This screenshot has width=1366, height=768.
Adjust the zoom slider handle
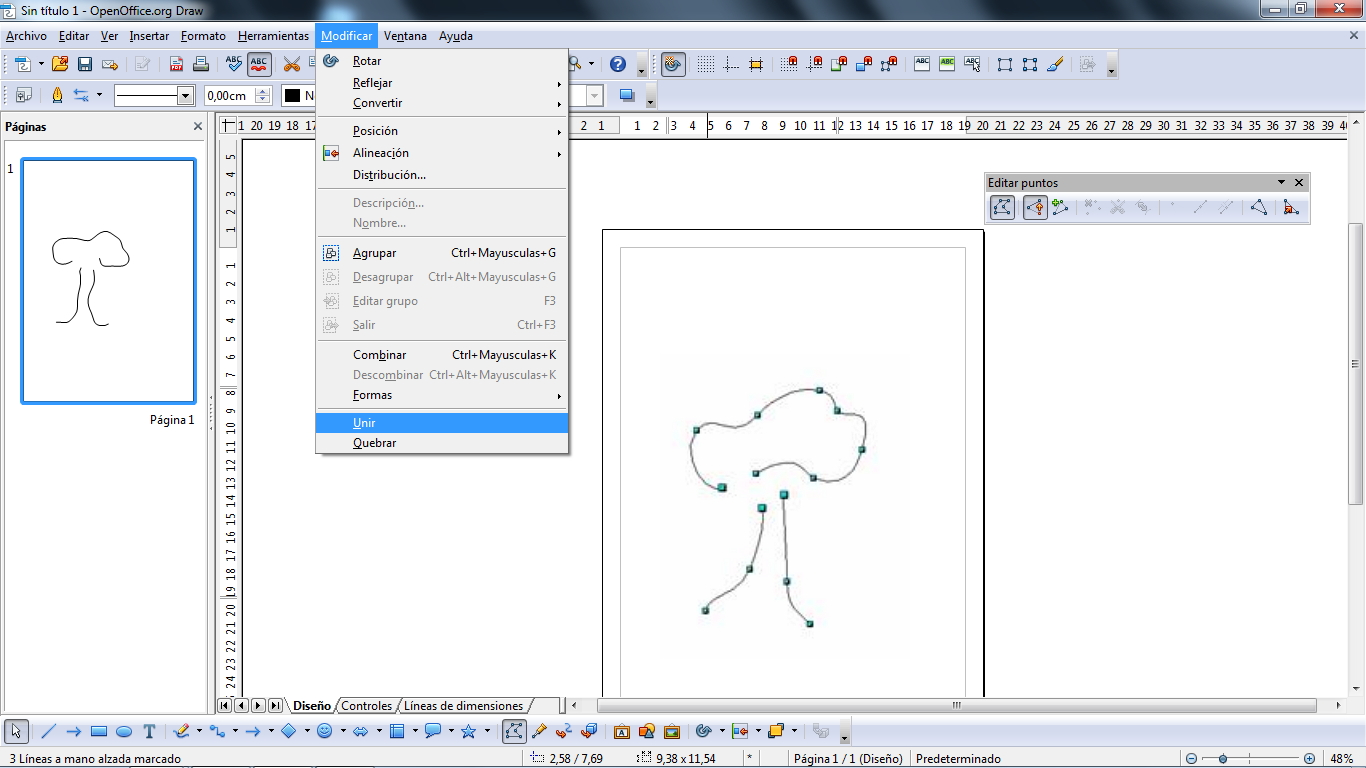click(x=1223, y=759)
